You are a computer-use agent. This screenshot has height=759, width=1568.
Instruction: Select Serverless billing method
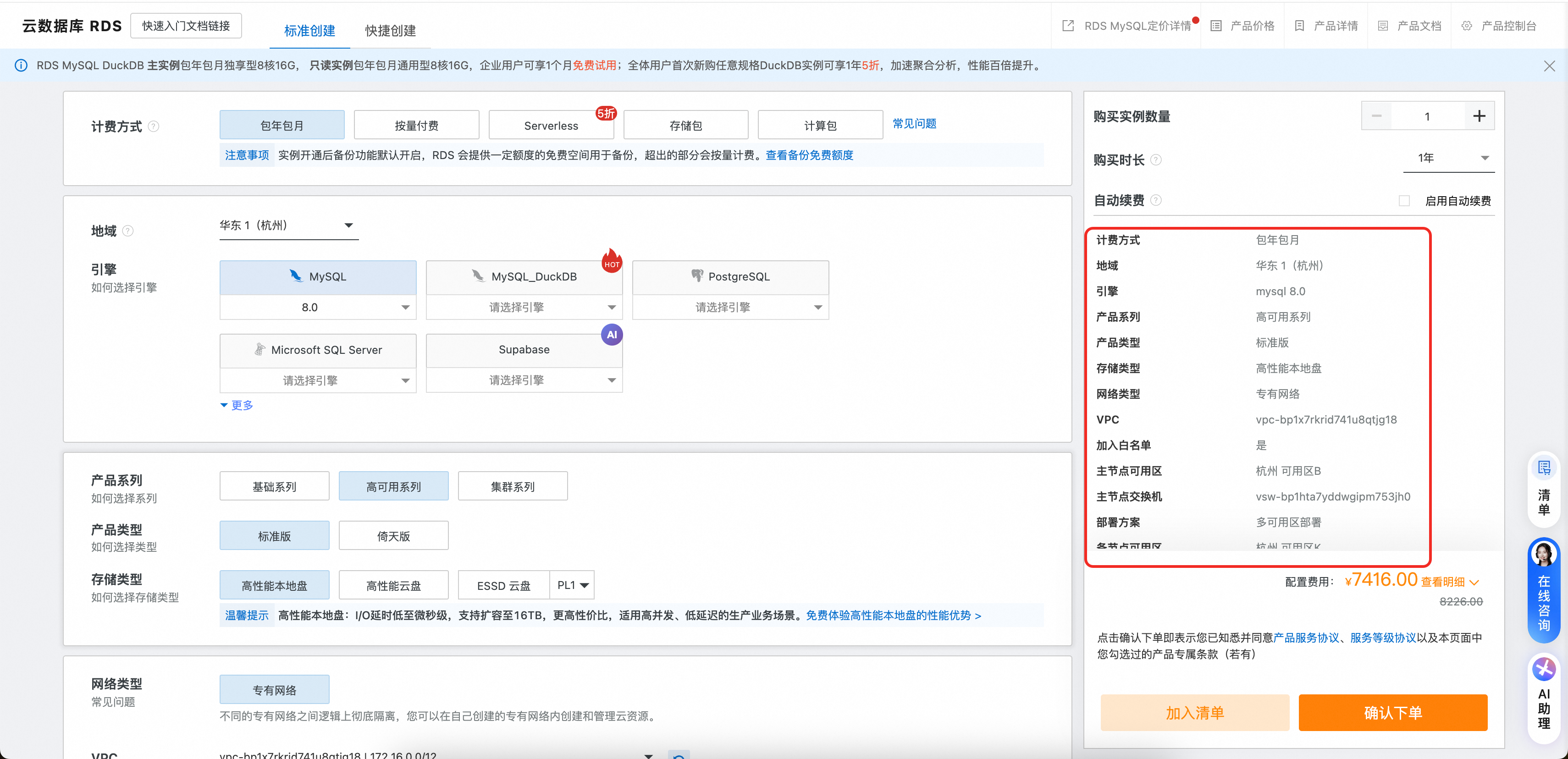(551, 126)
